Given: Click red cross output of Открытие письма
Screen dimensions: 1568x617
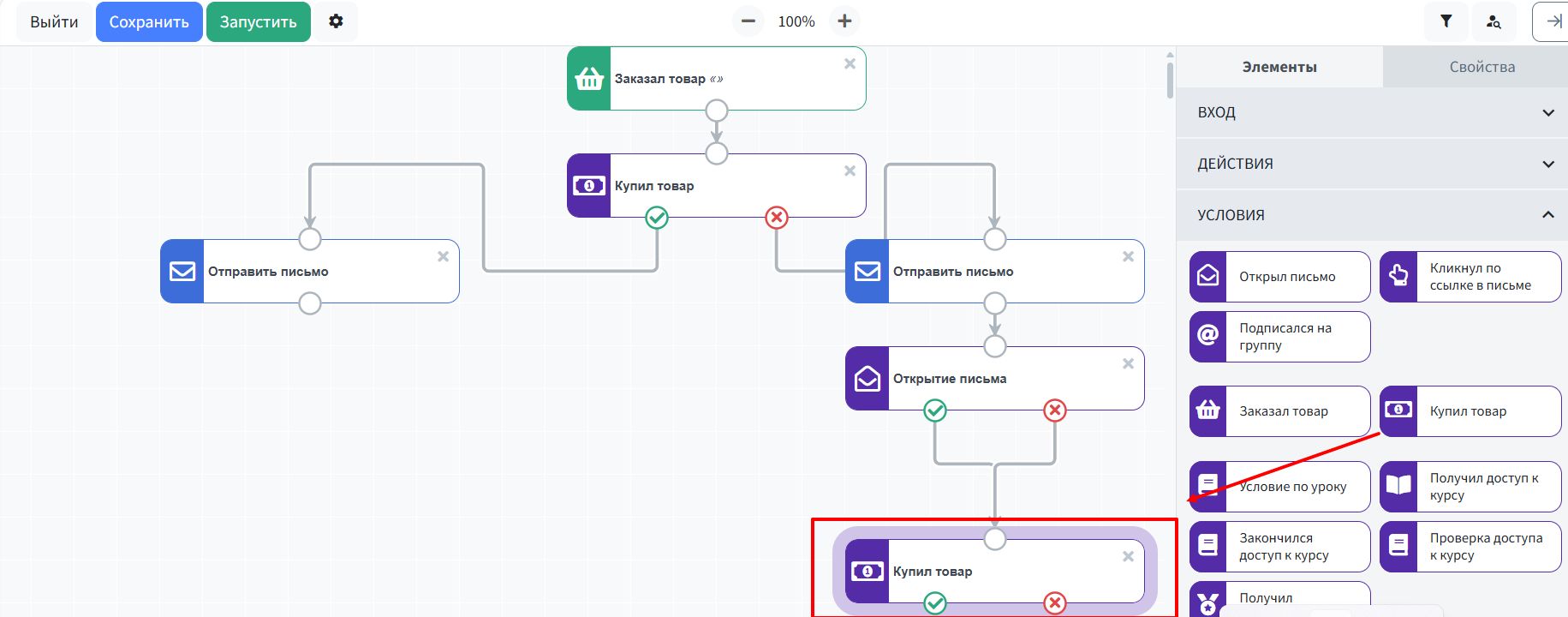Looking at the screenshot, I should [1055, 410].
